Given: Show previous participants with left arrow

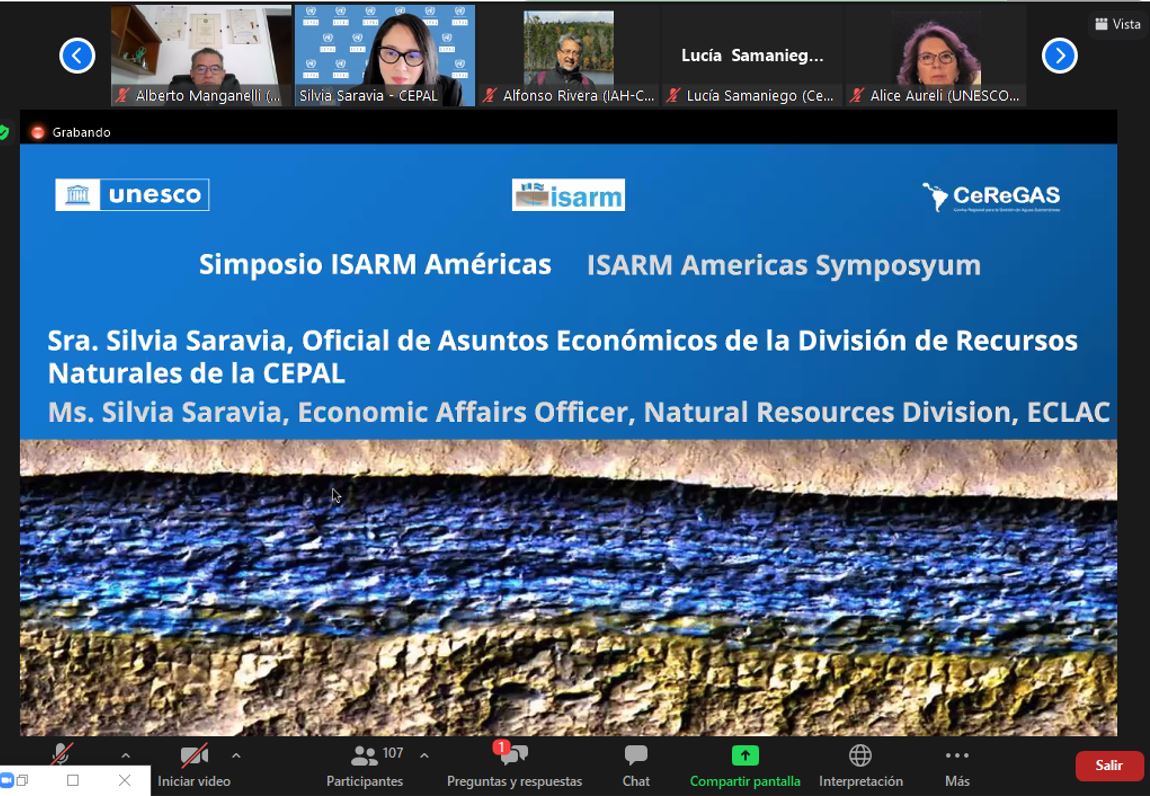Looking at the screenshot, I should [77, 56].
